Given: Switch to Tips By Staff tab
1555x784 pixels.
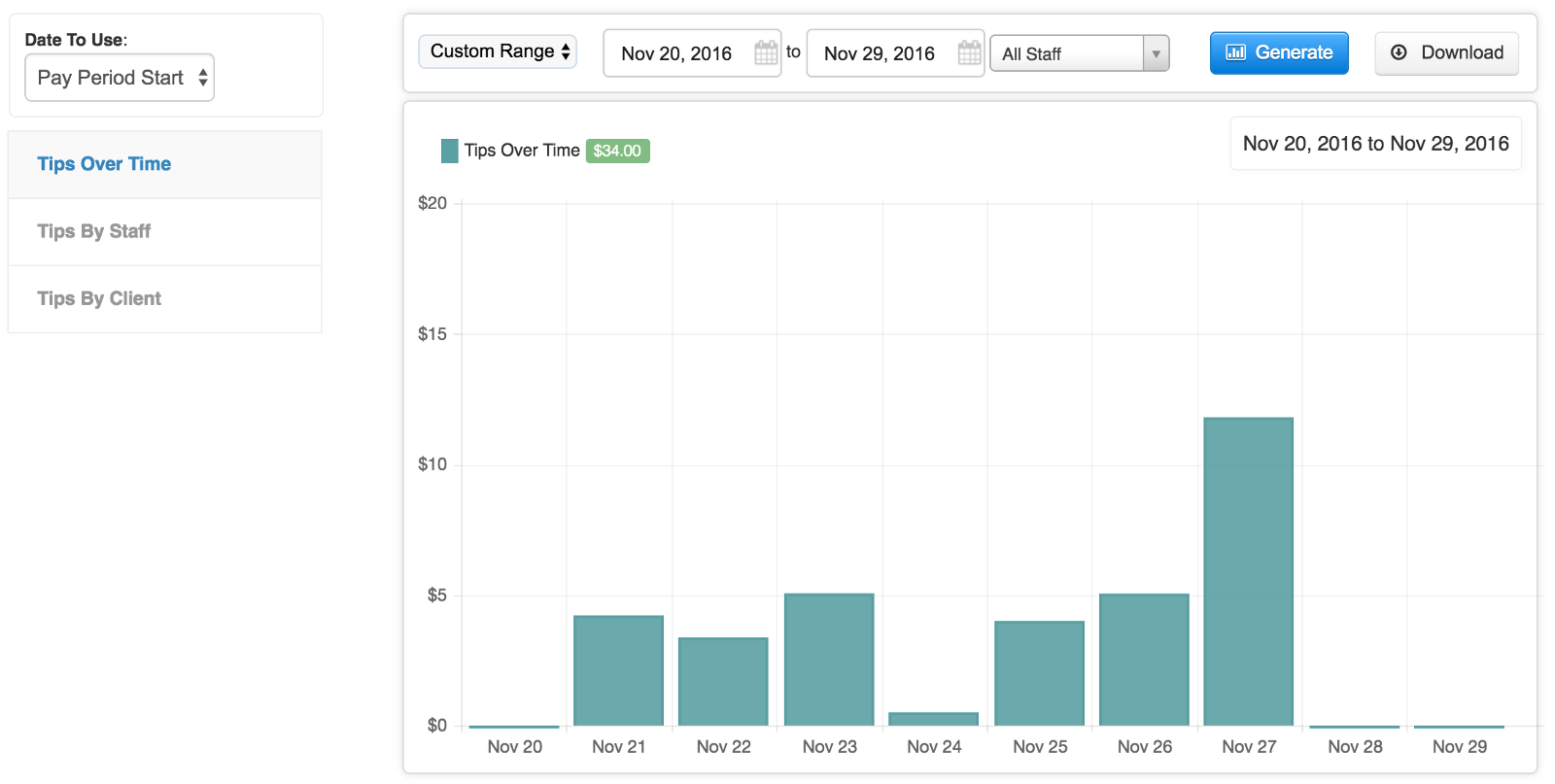Looking at the screenshot, I should (165, 231).
